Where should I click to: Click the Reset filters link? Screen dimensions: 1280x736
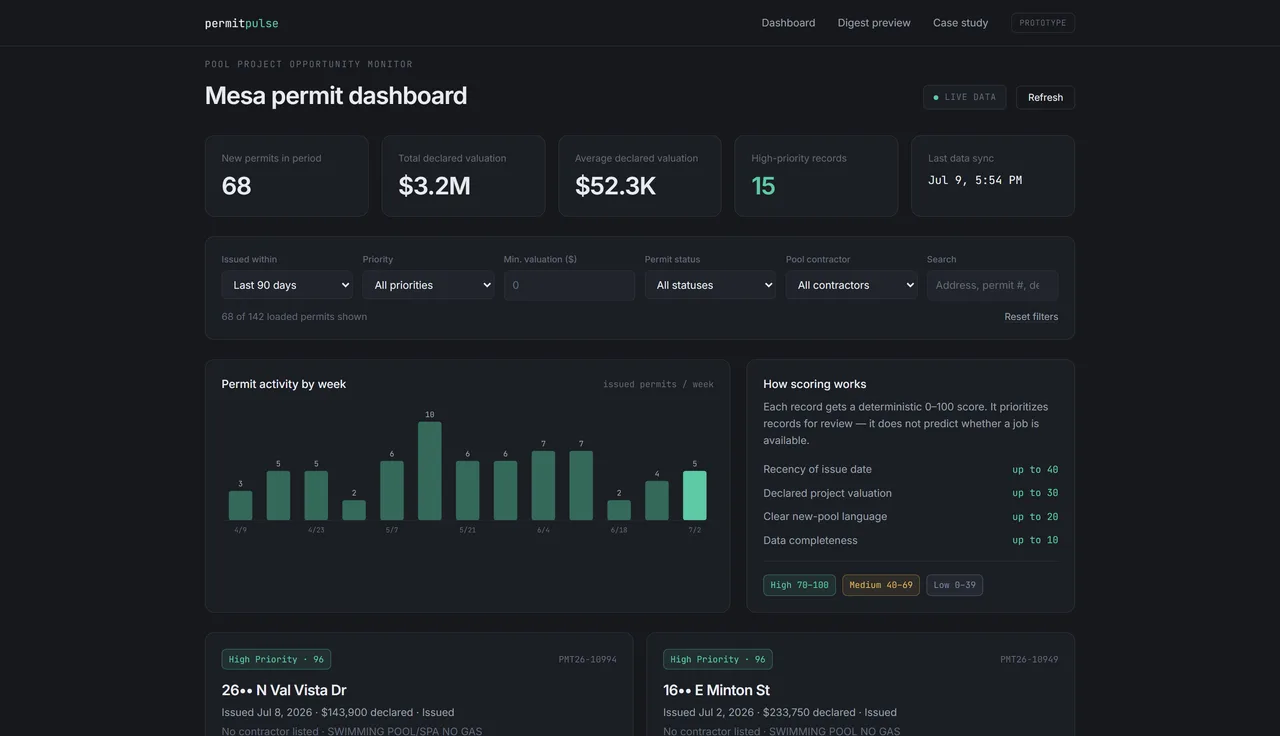[1031, 317]
